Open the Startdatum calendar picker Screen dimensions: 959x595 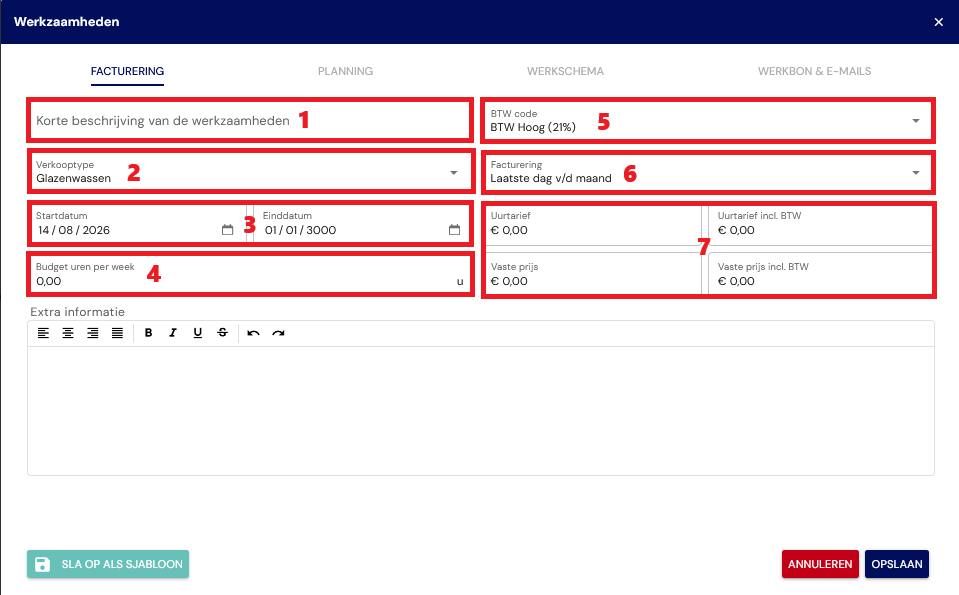tap(228, 230)
